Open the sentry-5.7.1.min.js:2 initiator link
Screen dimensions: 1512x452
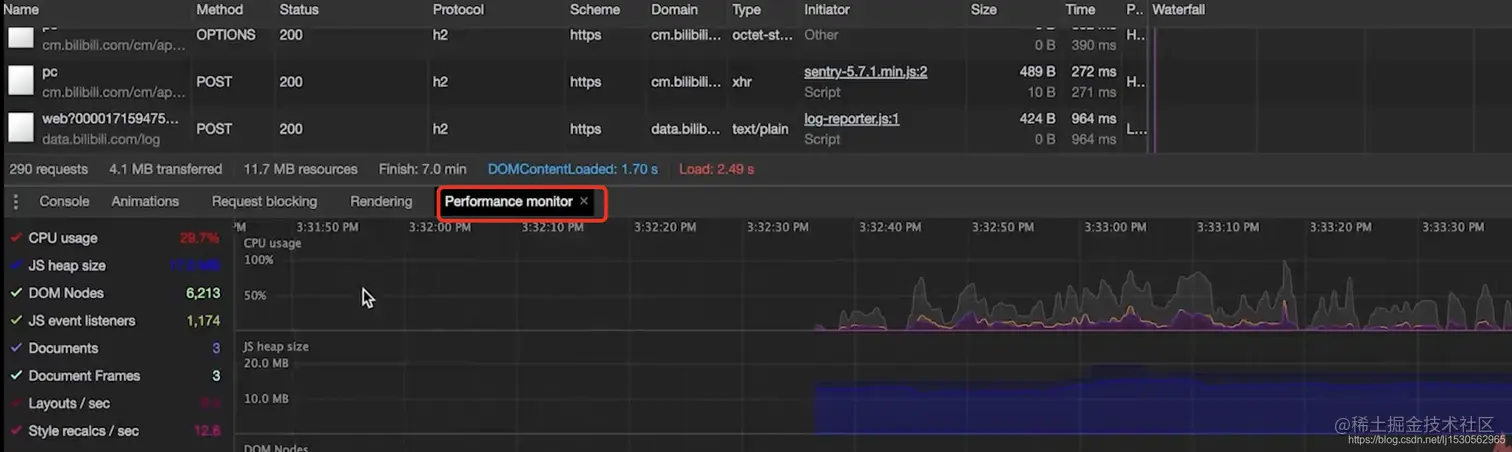(x=866, y=72)
